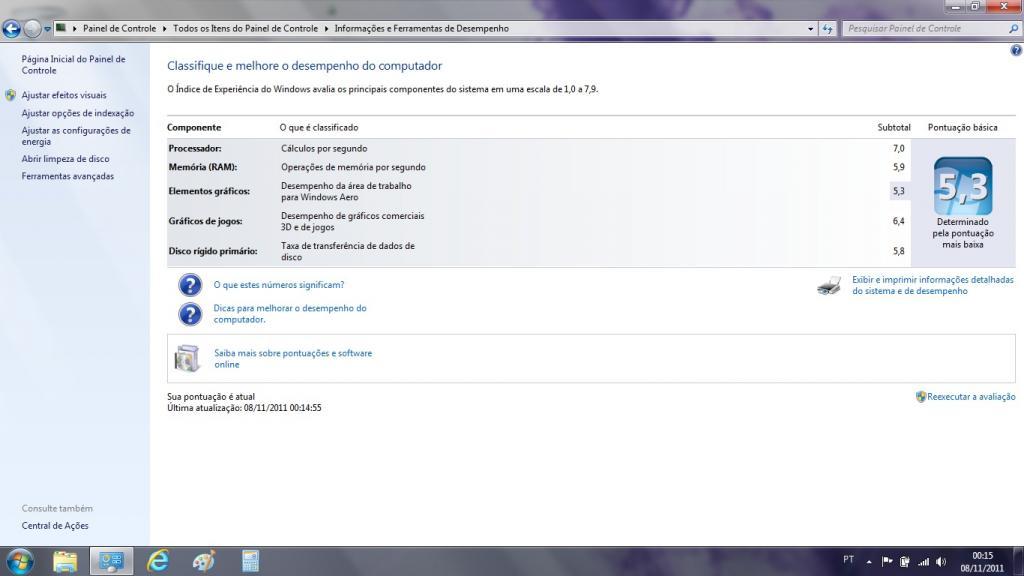Click the Control Panel icon in address bar

click(61, 28)
